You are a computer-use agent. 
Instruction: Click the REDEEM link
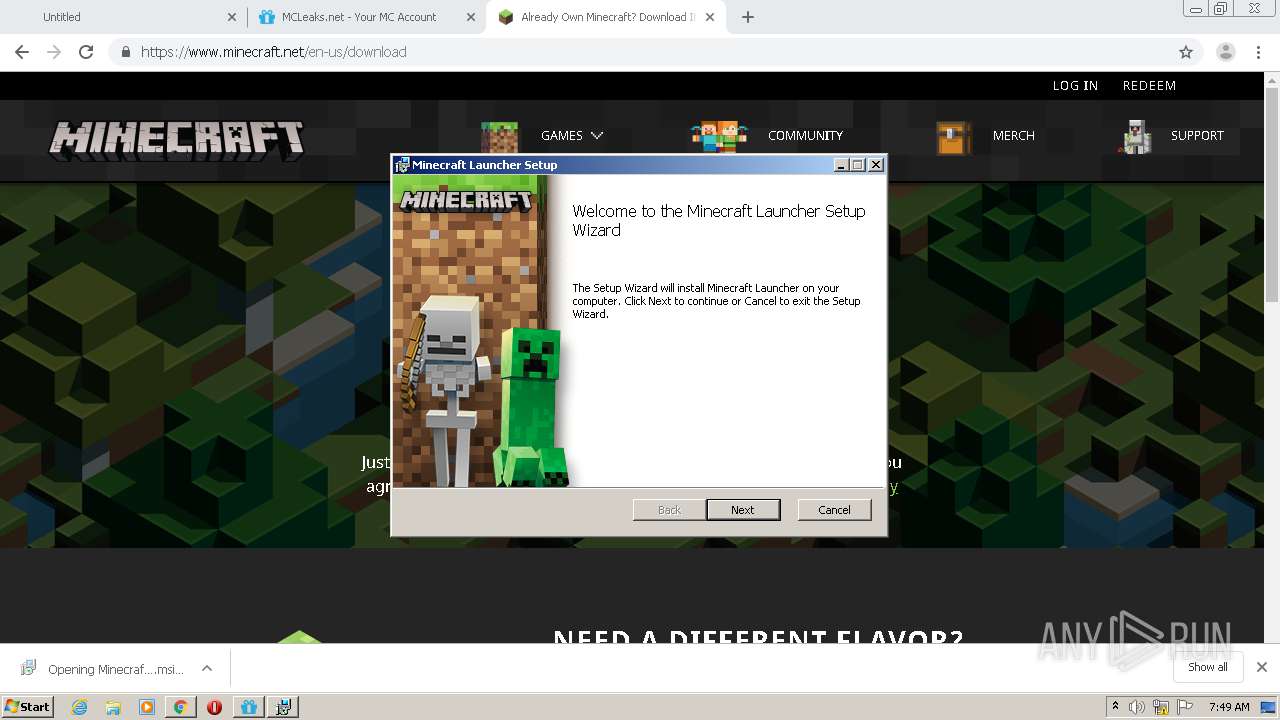click(x=1149, y=86)
